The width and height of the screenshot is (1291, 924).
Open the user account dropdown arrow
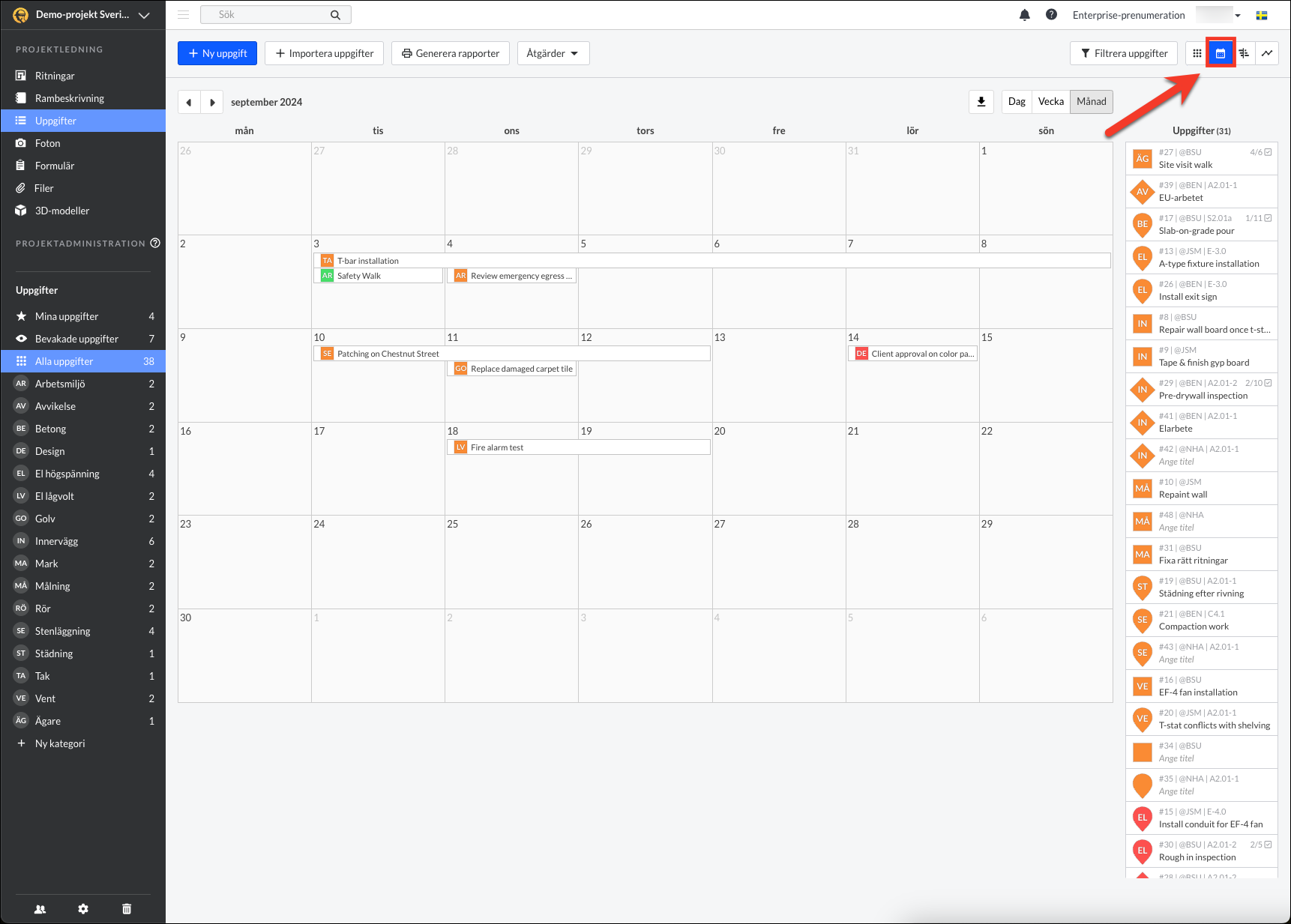[x=1238, y=16]
